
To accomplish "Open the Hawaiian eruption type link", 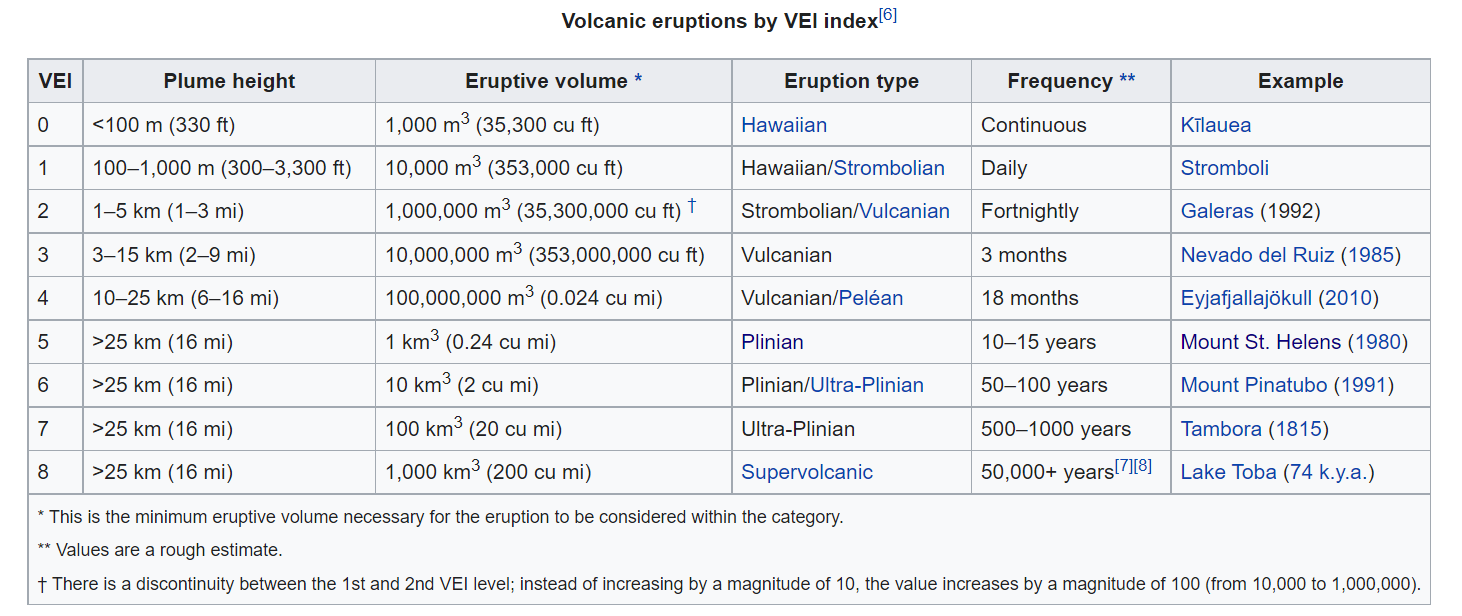I will (783, 125).
